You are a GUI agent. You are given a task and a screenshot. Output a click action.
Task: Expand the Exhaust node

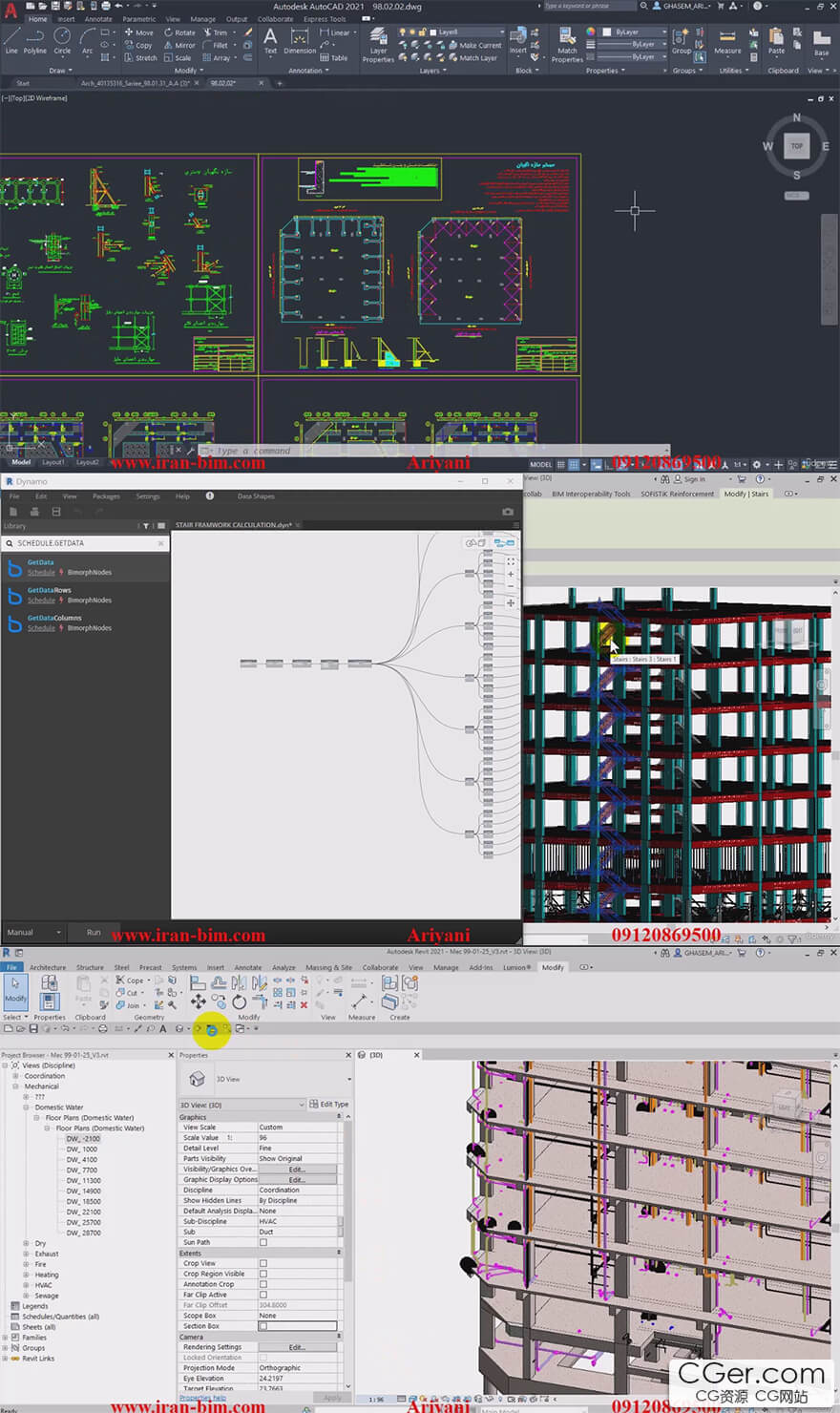coord(27,1254)
